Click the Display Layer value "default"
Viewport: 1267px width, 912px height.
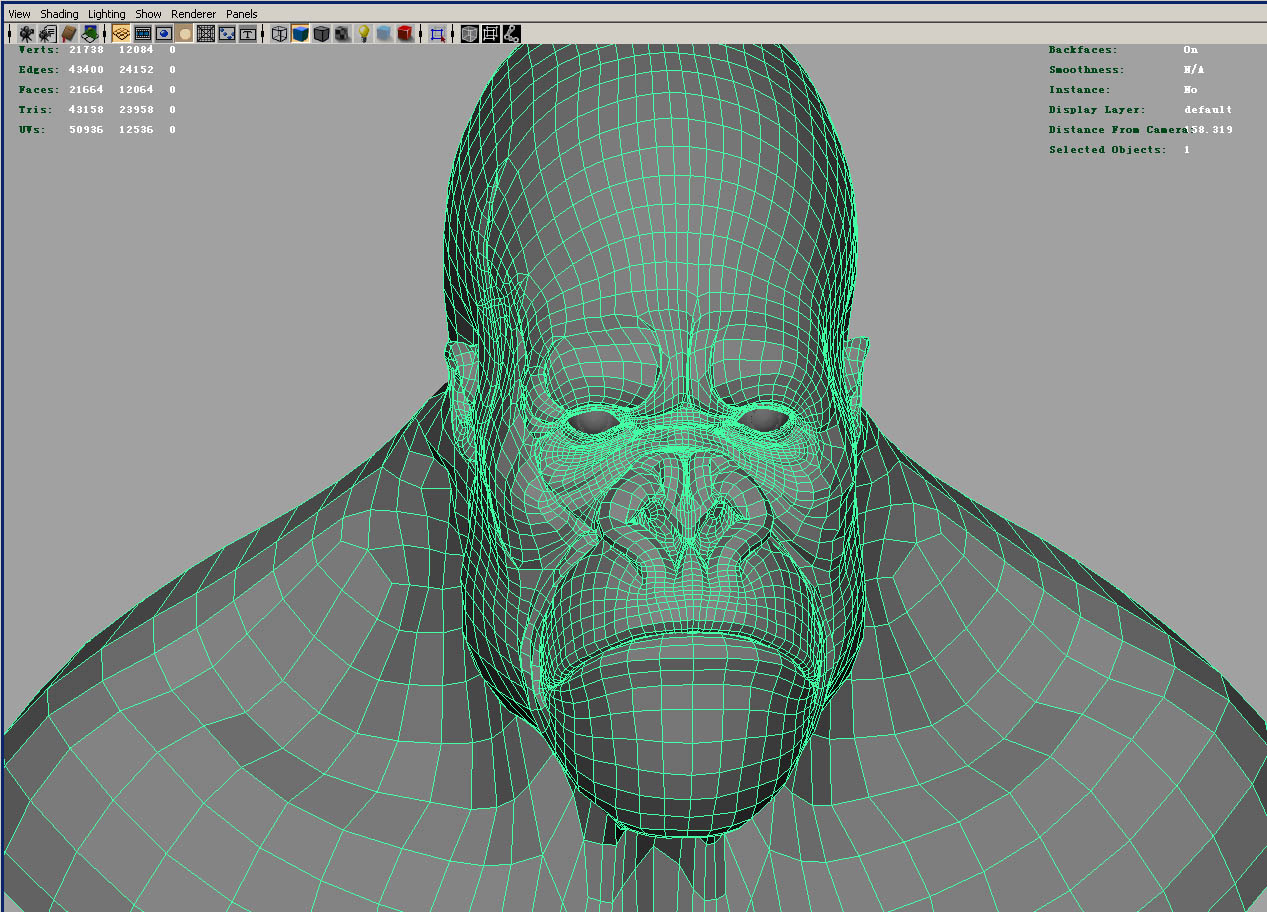1208,110
